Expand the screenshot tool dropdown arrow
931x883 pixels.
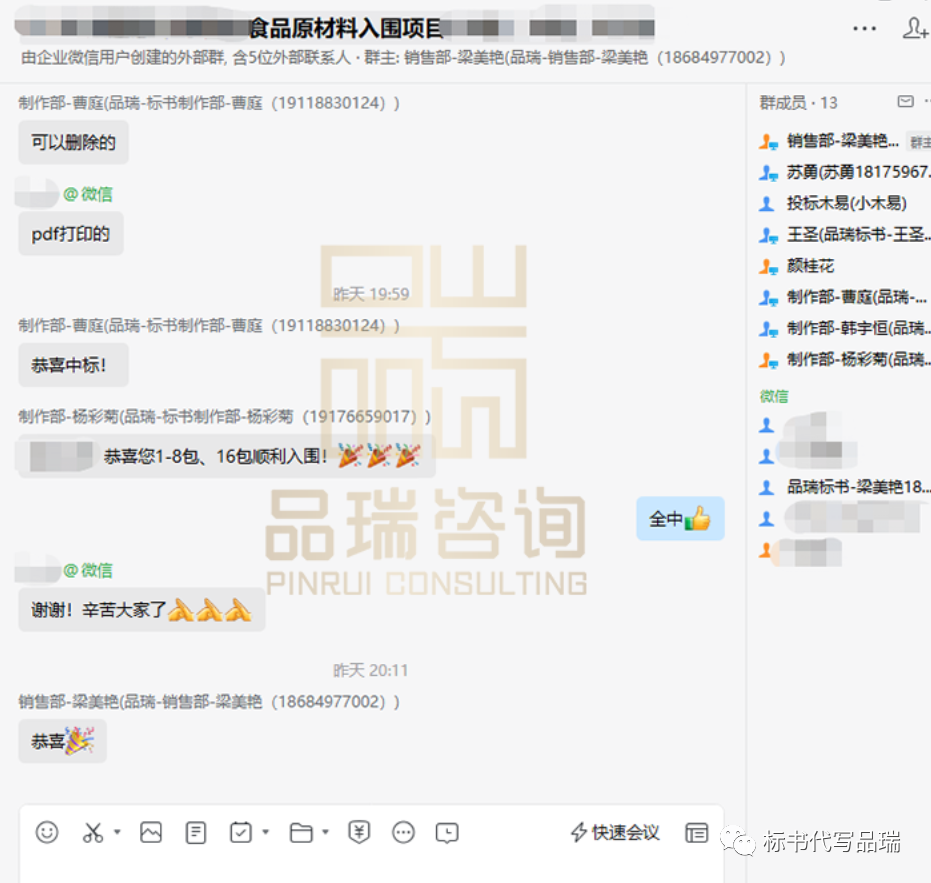117,832
